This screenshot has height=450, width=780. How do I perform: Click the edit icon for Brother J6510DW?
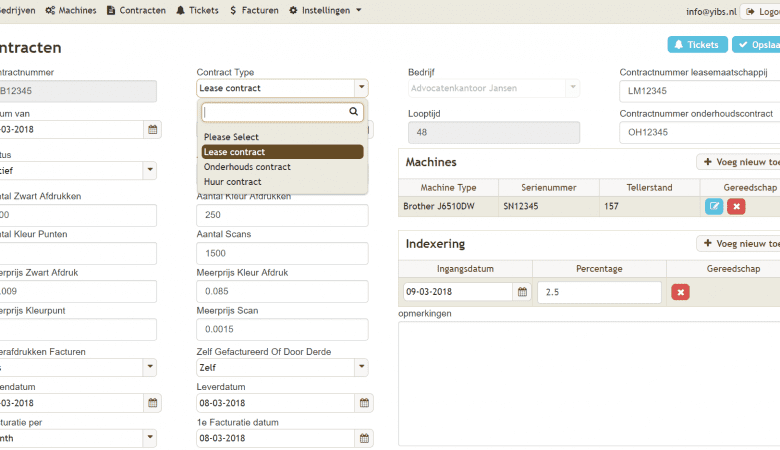pyautogui.click(x=714, y=206)
